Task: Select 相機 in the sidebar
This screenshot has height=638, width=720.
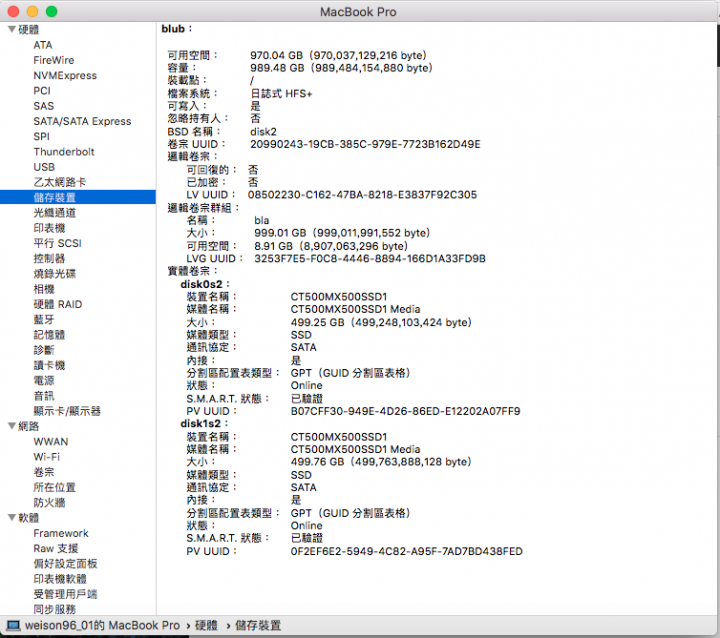Action: pyautogui.click(x=44, y=289)
